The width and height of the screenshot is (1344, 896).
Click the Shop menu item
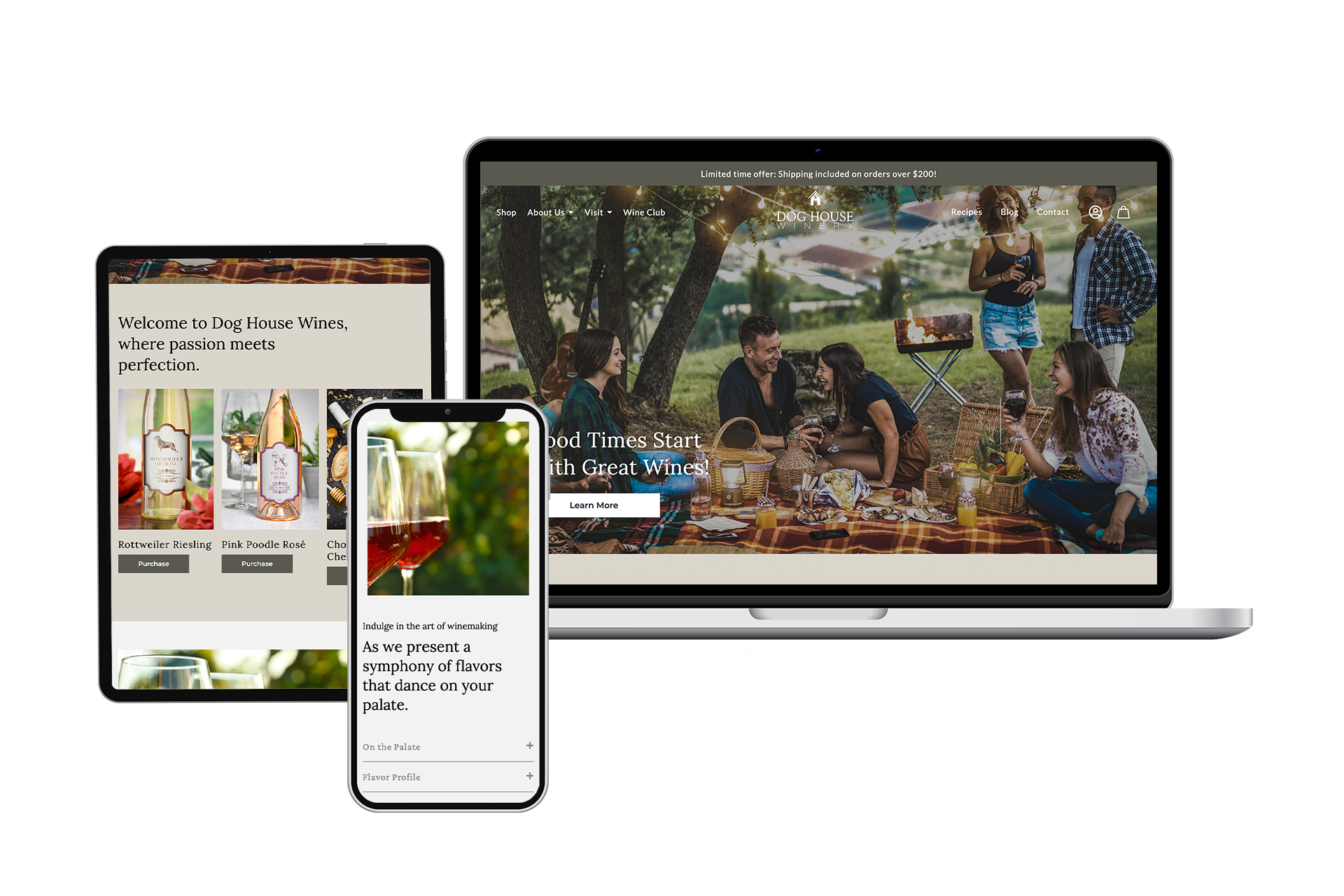coord(506,212)
